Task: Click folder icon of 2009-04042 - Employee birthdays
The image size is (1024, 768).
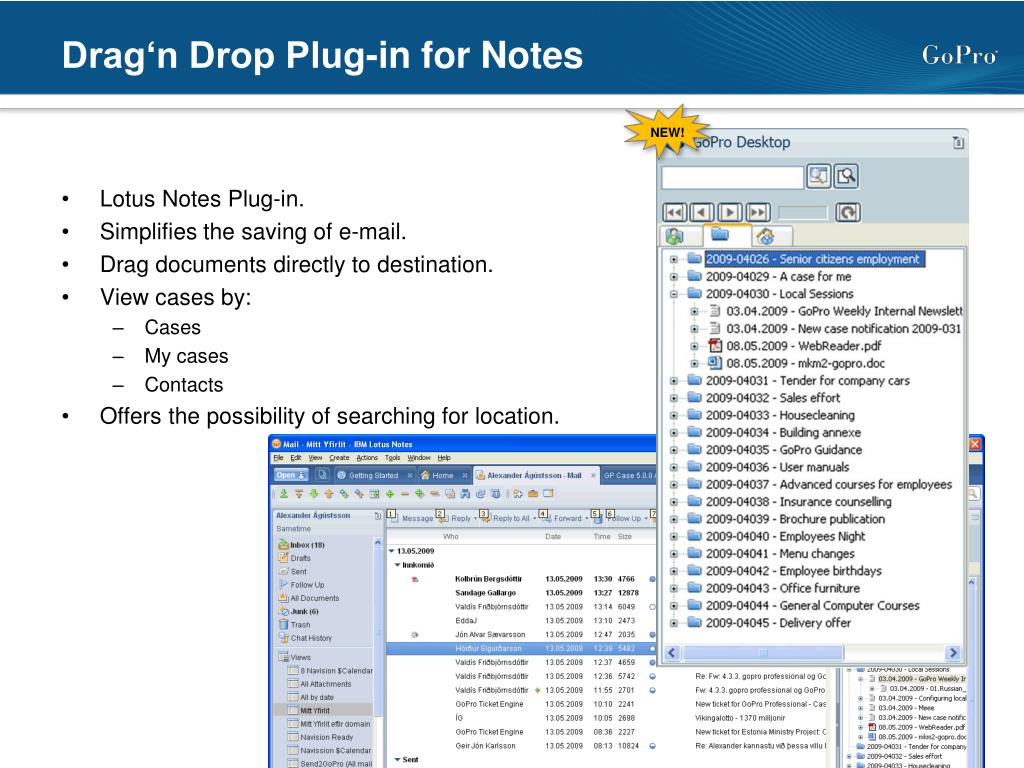Action: pos(694,571)
